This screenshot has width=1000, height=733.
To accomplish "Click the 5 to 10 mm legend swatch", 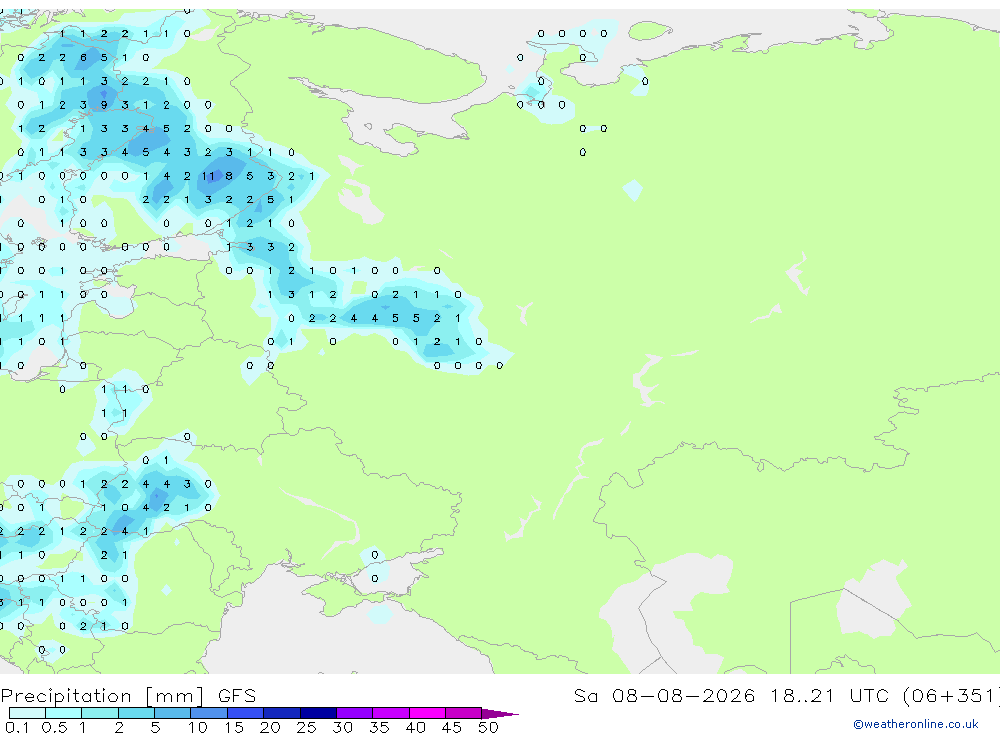I will click(172, 713).
